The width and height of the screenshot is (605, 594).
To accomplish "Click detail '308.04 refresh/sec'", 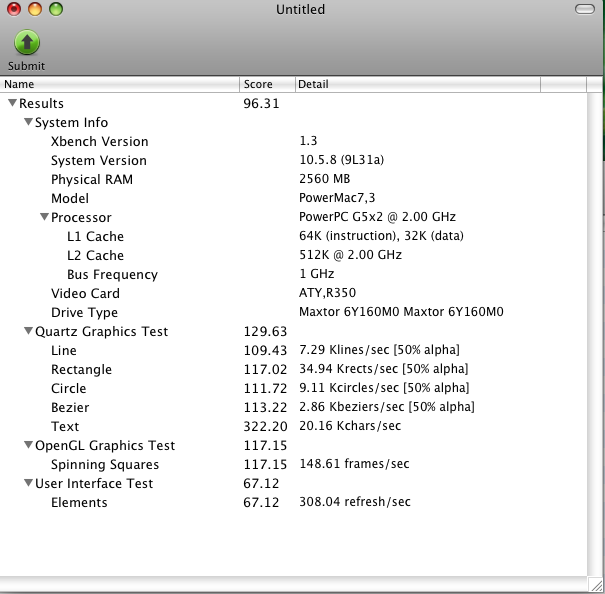I will tap(355, 501).
